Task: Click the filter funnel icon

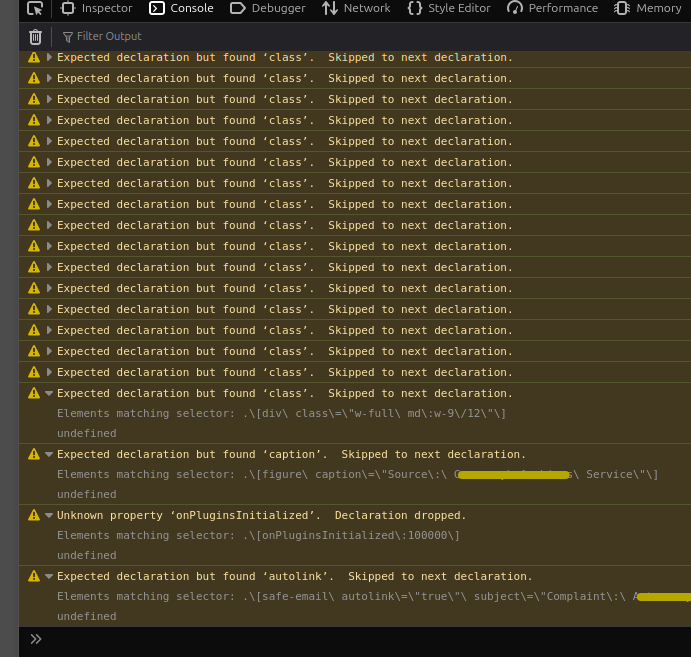Action: (67, 37)
